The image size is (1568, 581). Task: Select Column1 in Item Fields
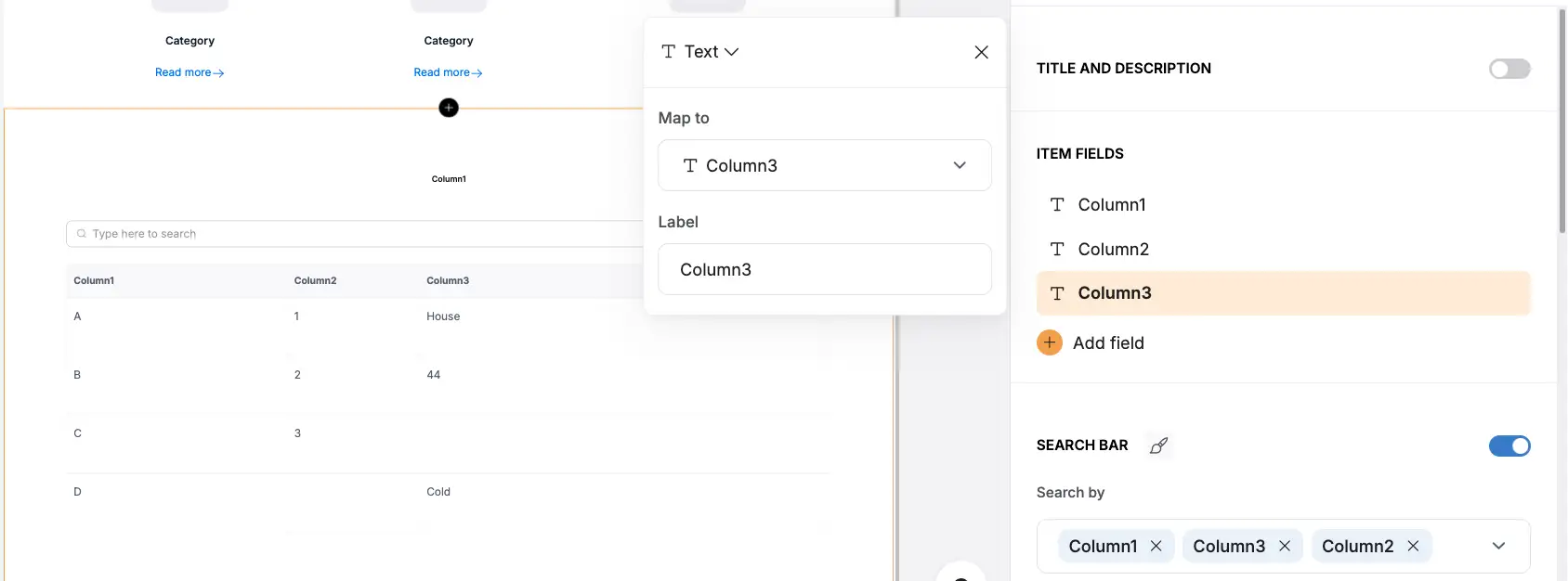[x=1283, y=205]
